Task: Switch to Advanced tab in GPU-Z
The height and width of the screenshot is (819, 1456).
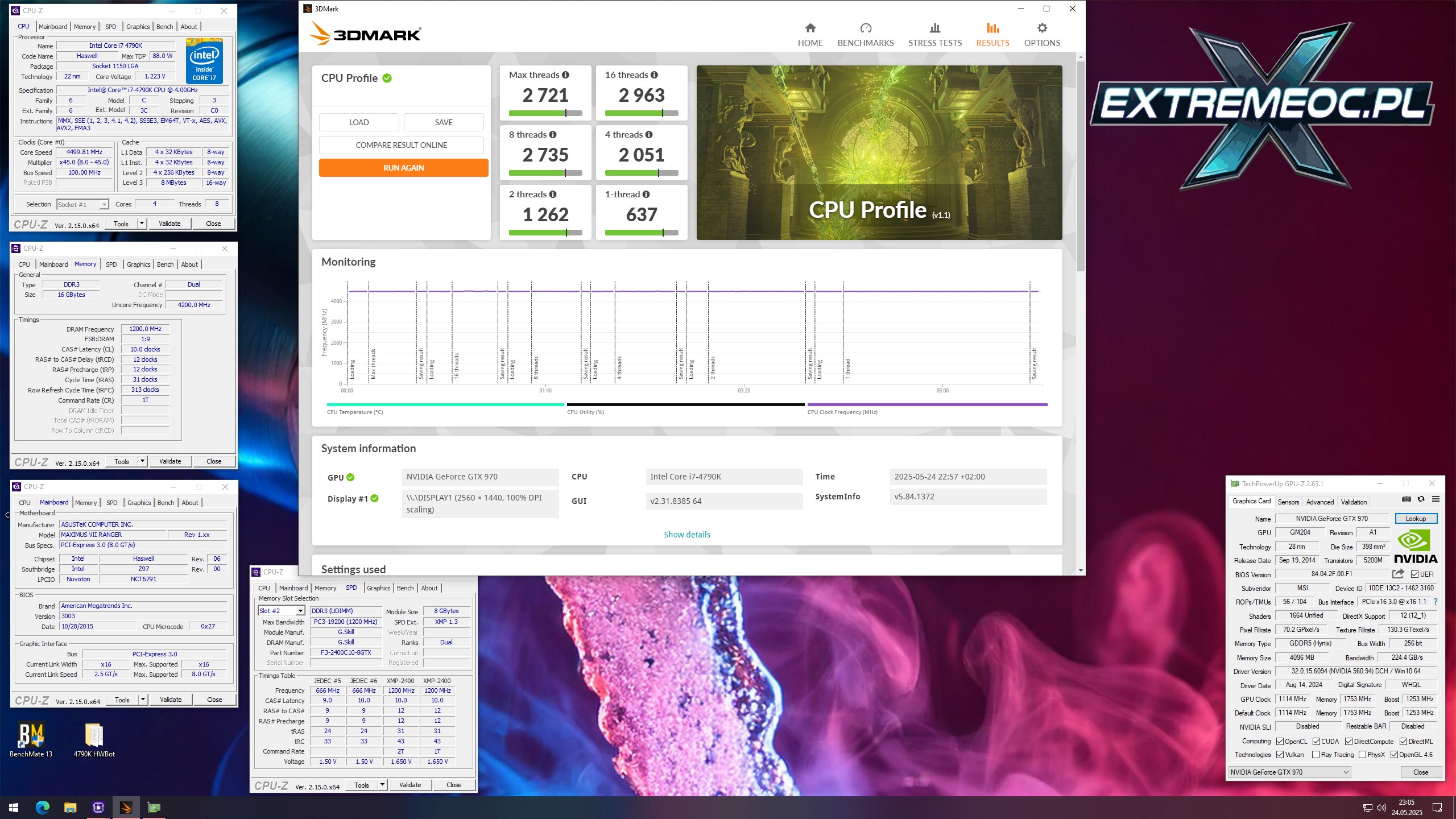Action: pyautogui.click(x=1319, y=502)
